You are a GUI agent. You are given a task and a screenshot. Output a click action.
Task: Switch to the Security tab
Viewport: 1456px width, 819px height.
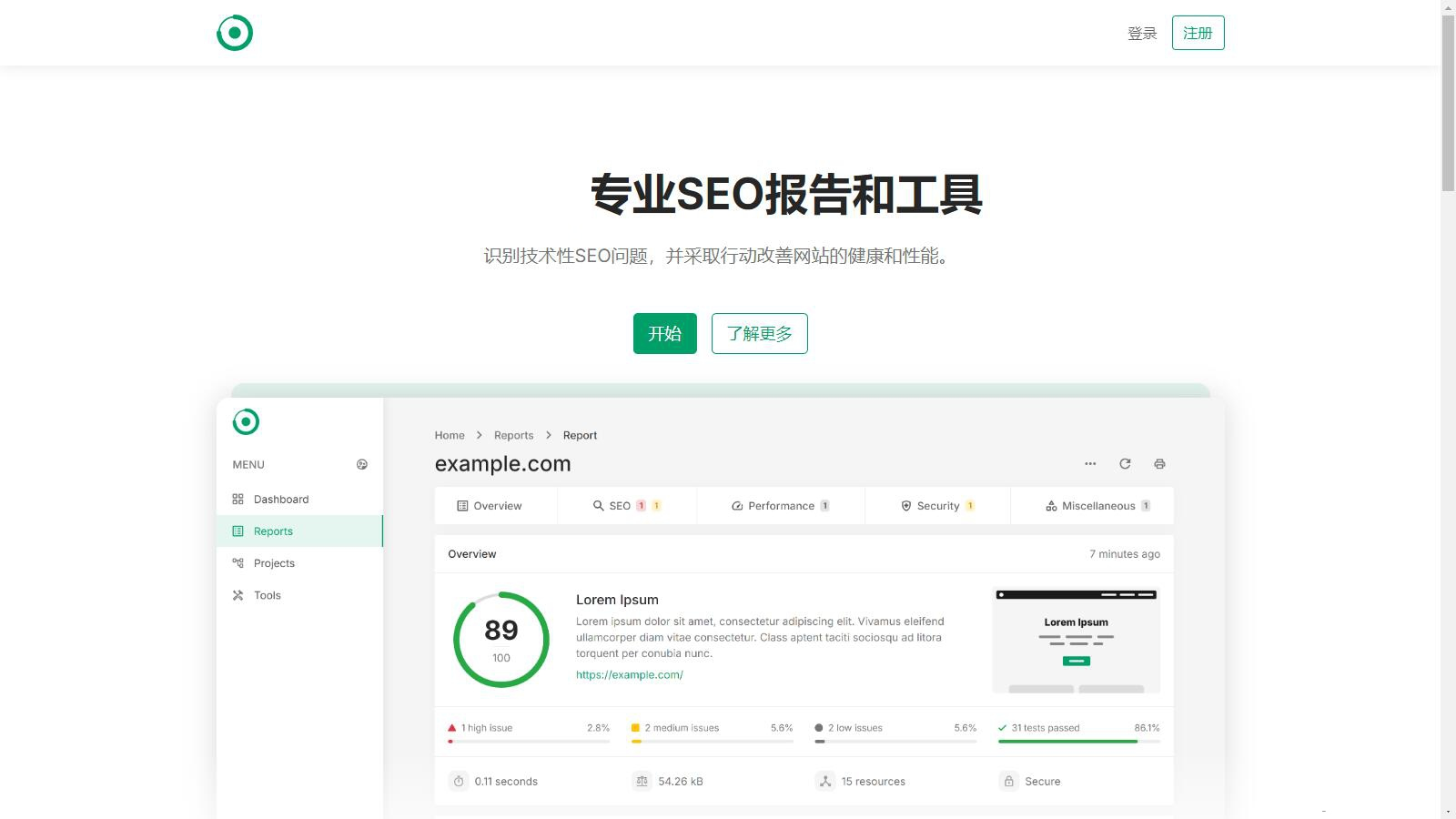pyautogui.click(x=937, y=506)
